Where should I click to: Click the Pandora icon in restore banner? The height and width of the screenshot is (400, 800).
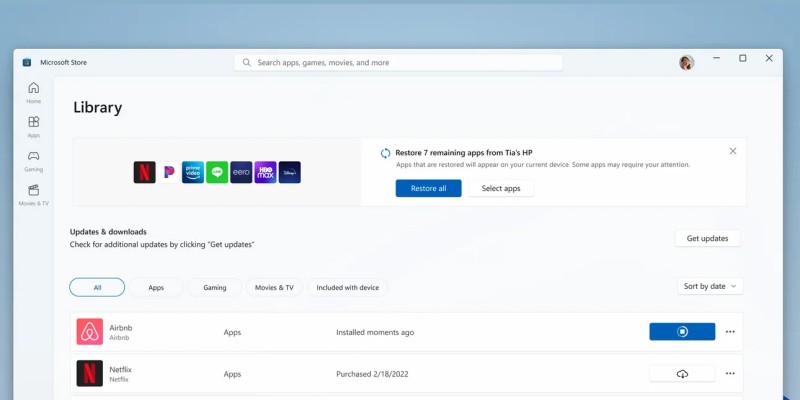tap(169, 172)
